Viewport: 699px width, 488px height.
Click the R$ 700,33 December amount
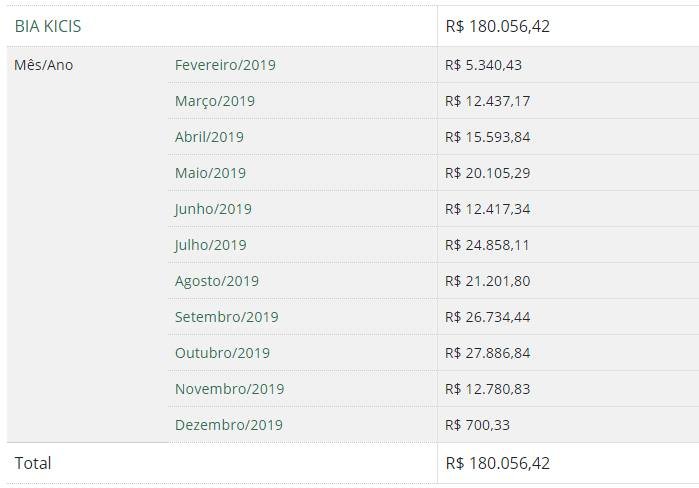tap(477, 425)
